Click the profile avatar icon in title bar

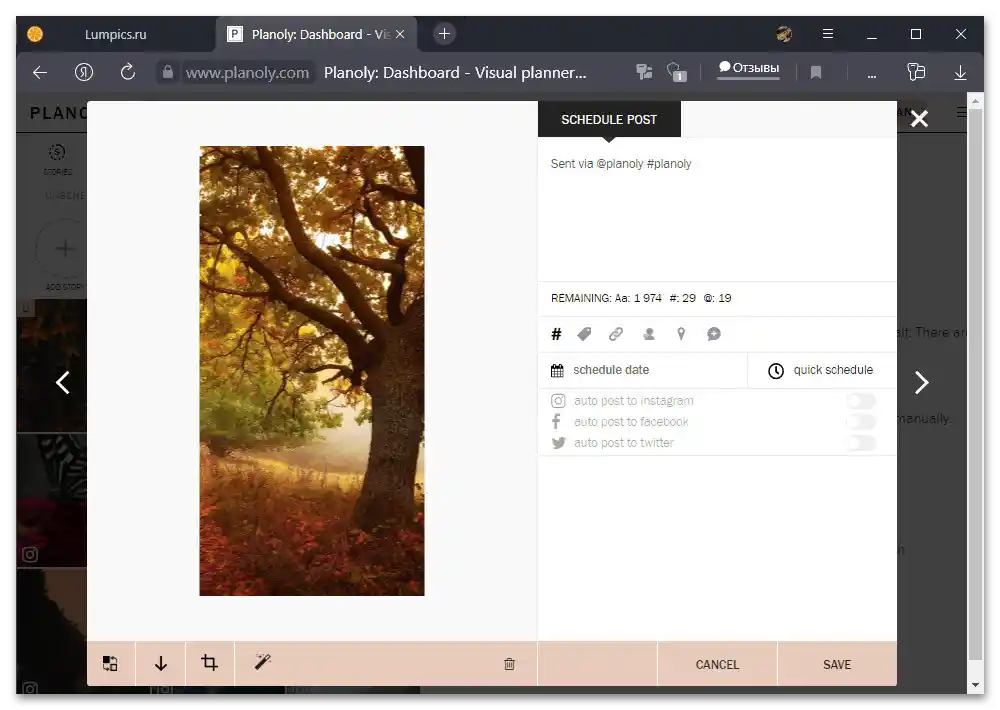tap(784, 34)
